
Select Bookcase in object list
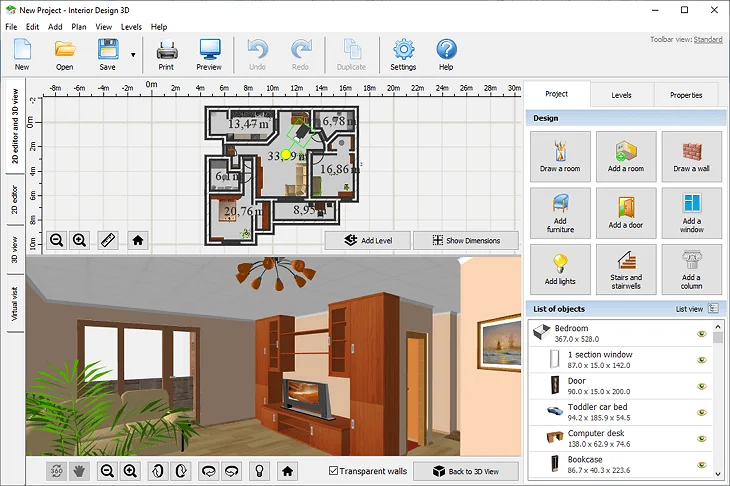click(x=621, y=464)
